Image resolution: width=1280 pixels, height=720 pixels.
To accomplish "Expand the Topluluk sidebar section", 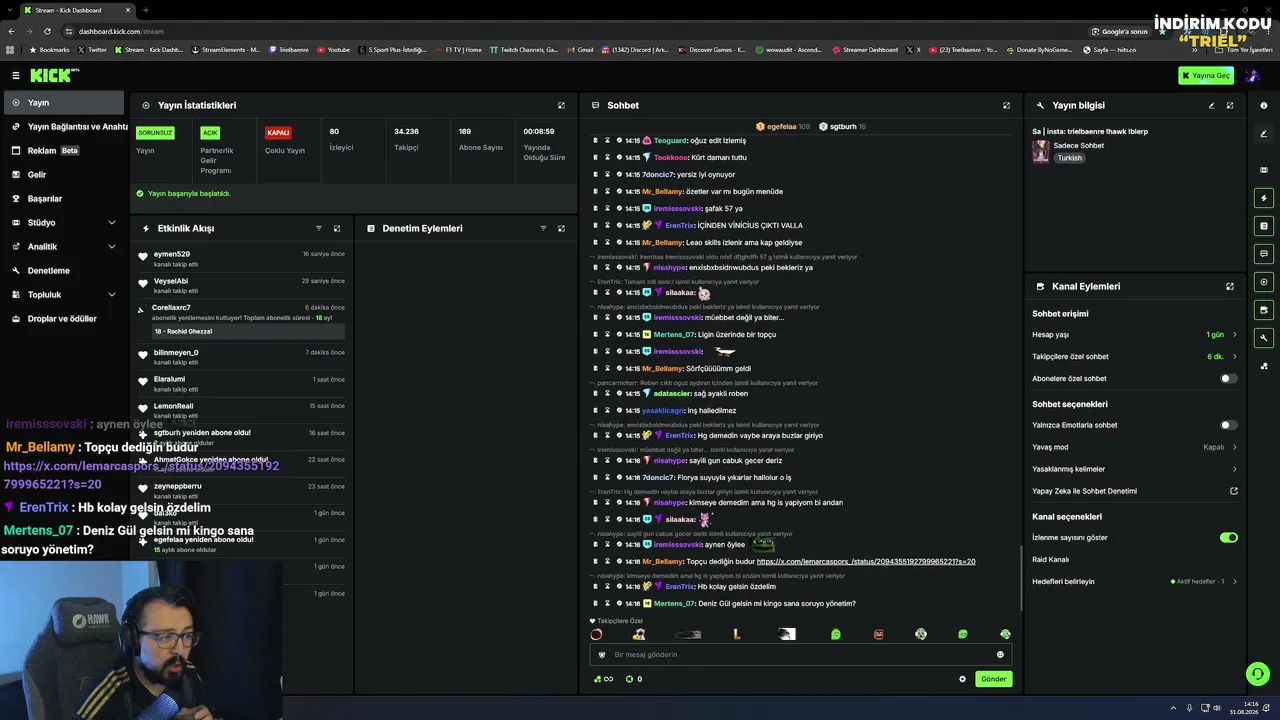I will (64, 295).
